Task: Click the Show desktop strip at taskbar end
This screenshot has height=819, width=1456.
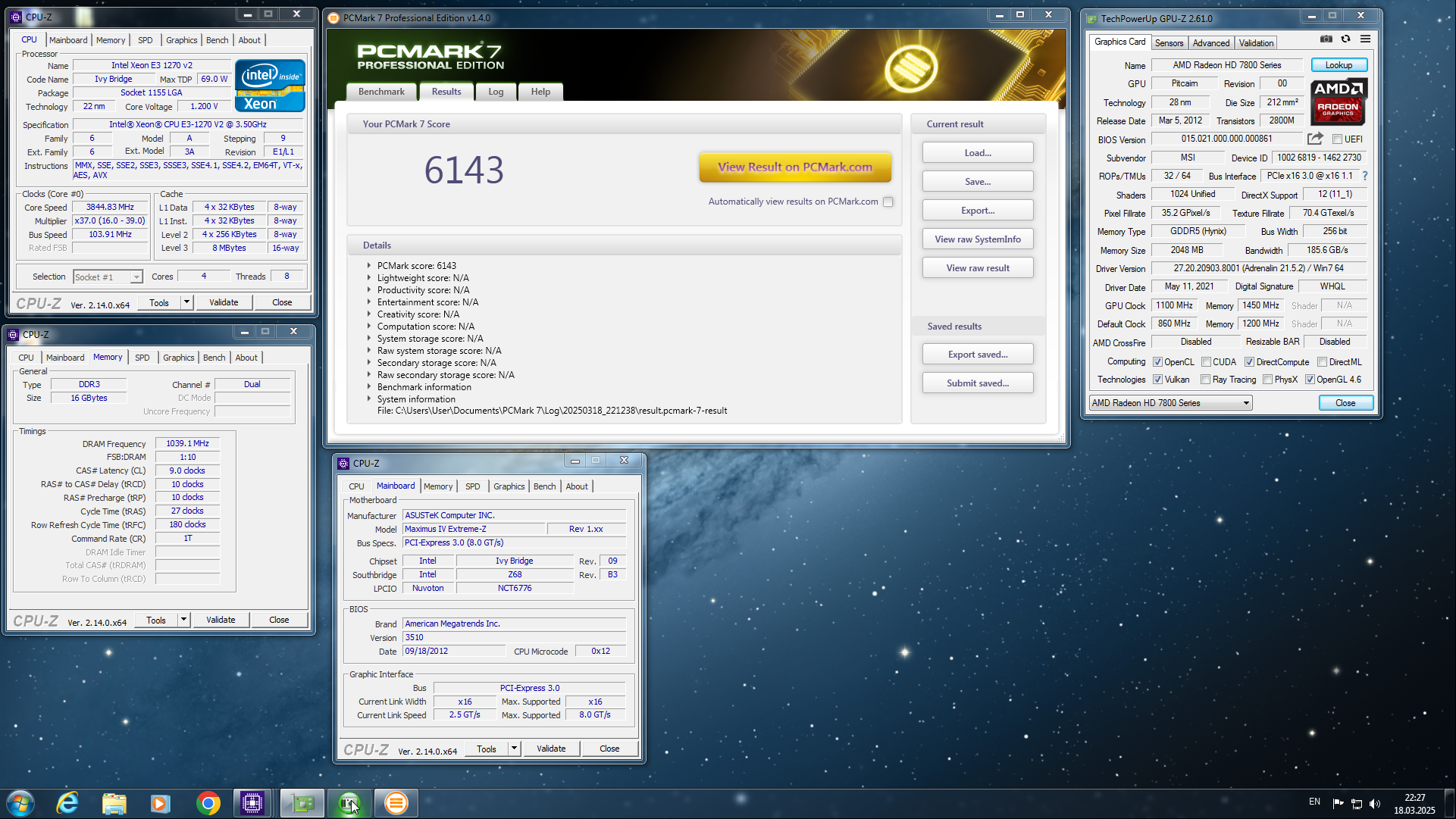Action: (x=1450, y=804)
